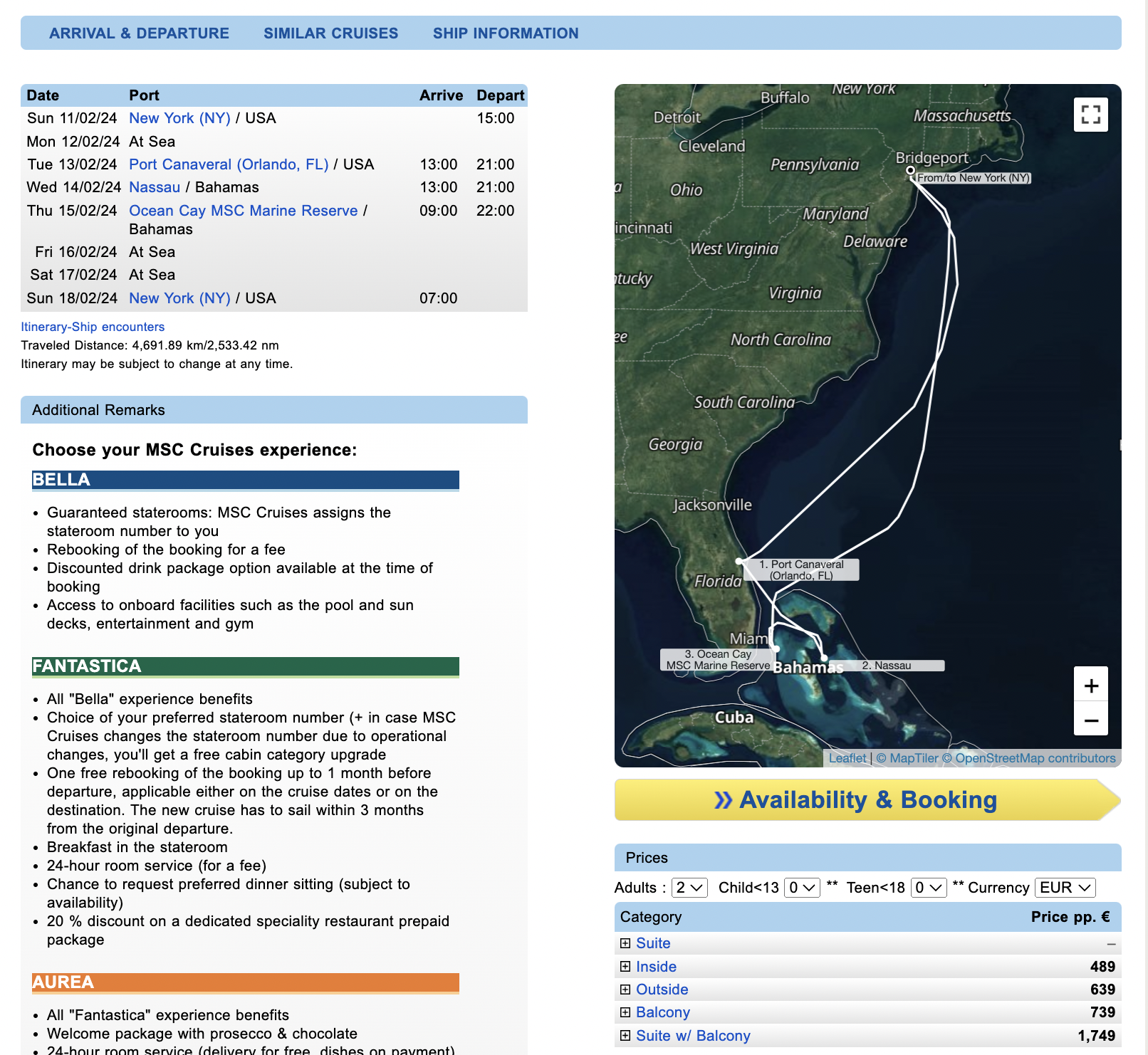Click the Nassau map label

[x=887, y=666]
